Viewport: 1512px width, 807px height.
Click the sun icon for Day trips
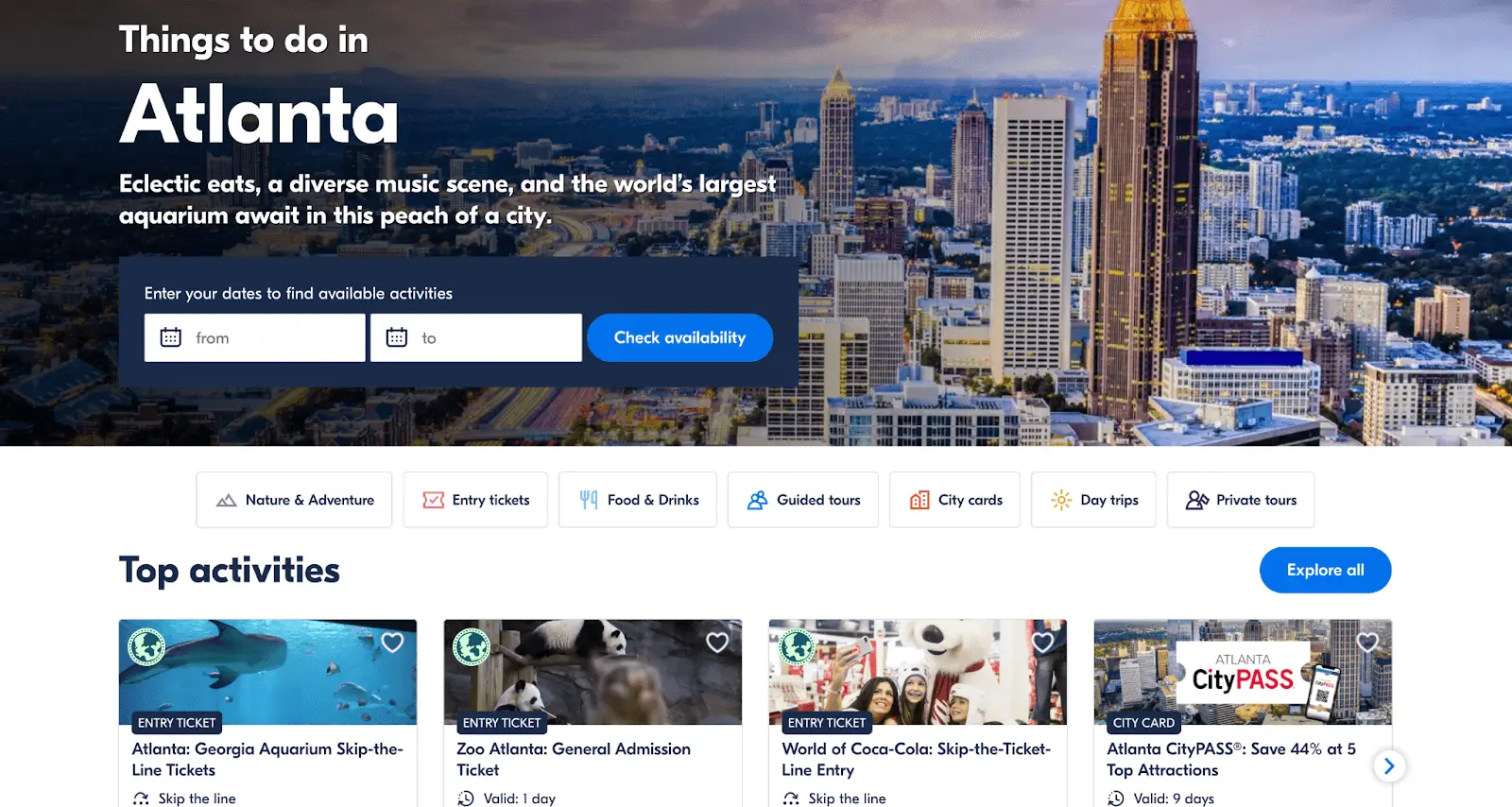1061,500
